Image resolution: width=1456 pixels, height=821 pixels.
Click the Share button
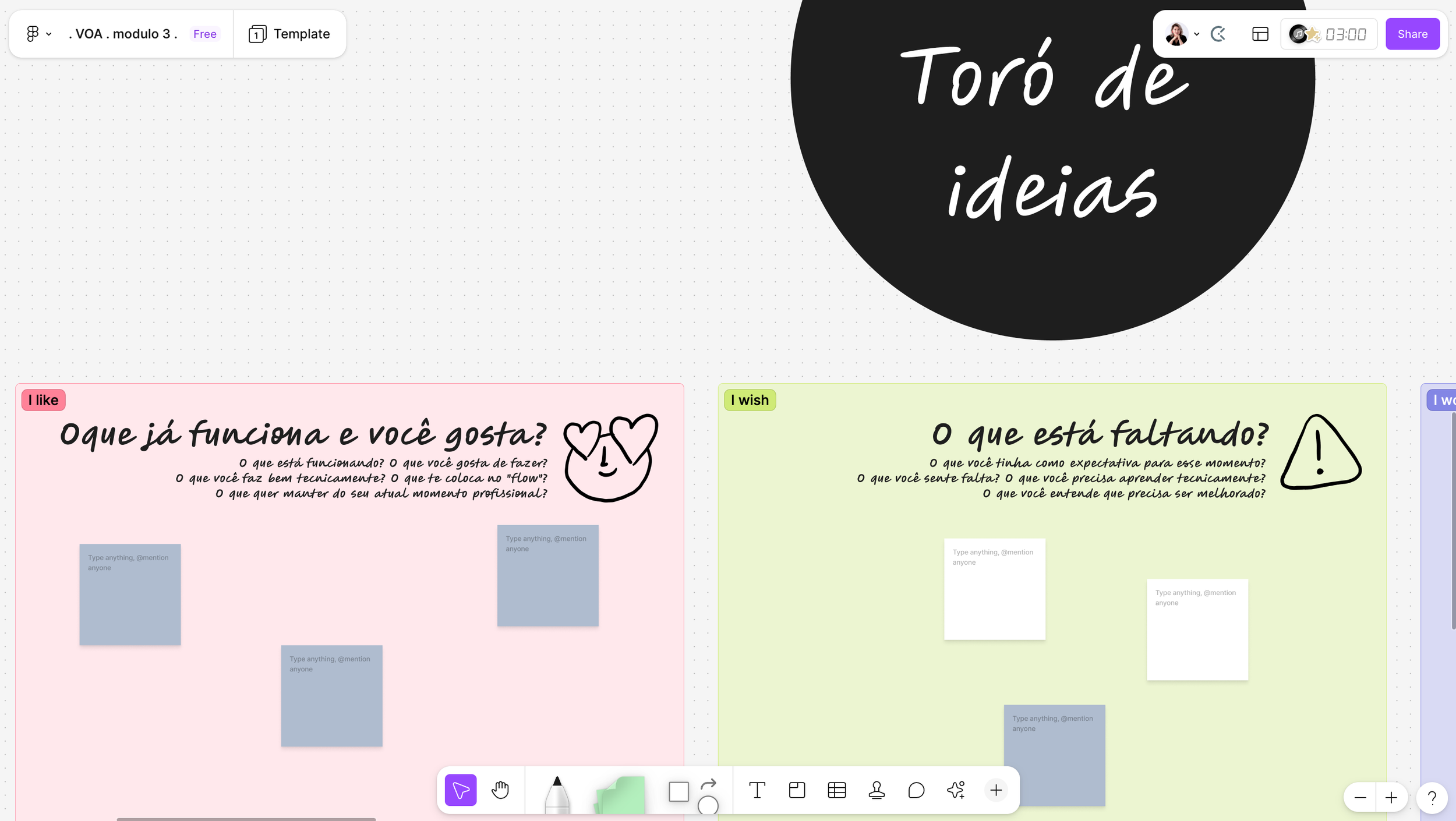point(1412,34)
